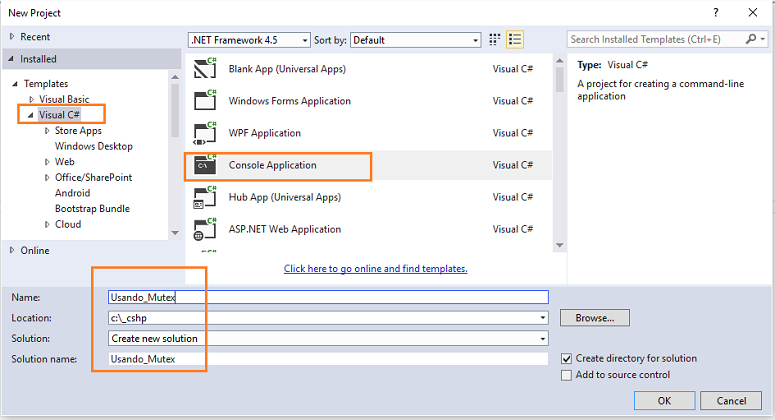Click the ASP.NET Web Application name text
This screenshot has height=420, width=775.
coord(285,229)
